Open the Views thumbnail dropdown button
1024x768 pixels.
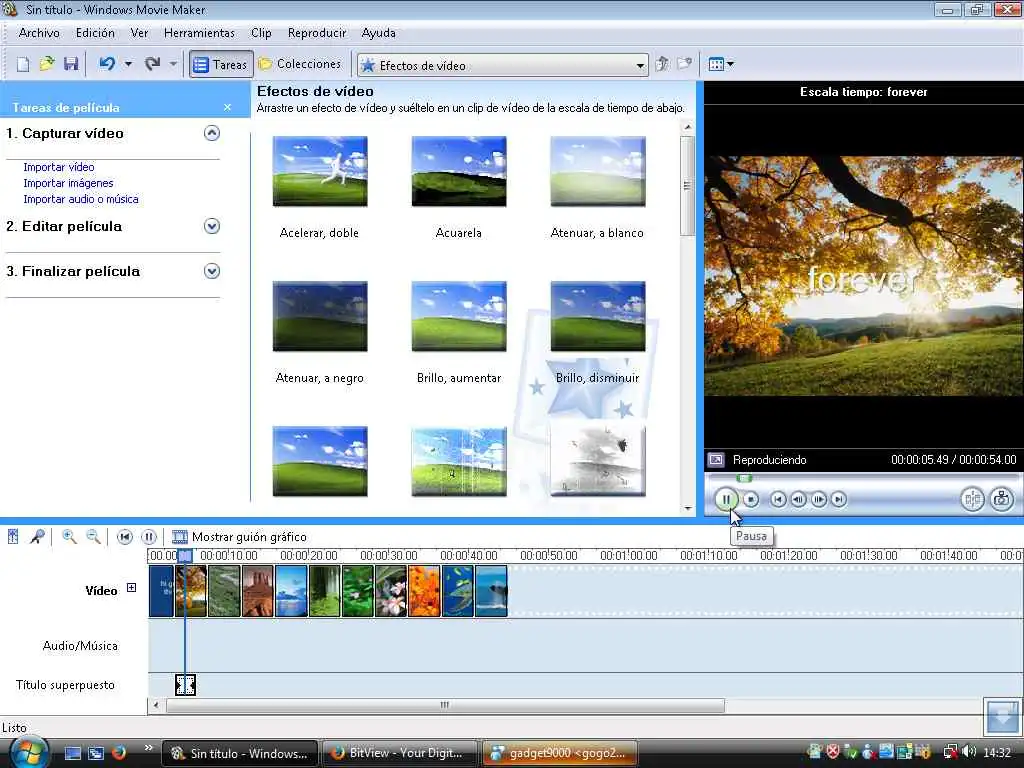point(721,64)
